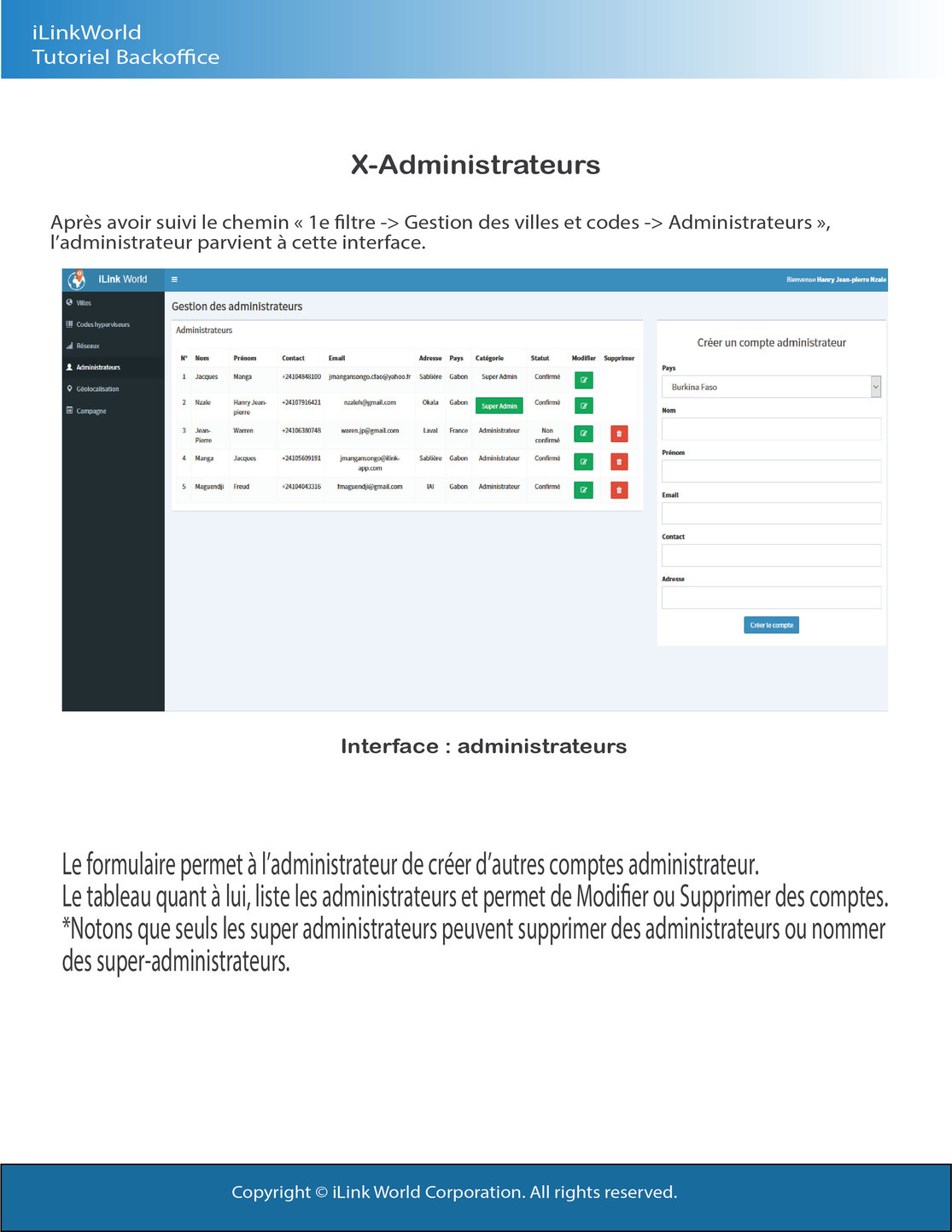Click into the Nom input field
The image size is (952, 1232).
(770, 429)
